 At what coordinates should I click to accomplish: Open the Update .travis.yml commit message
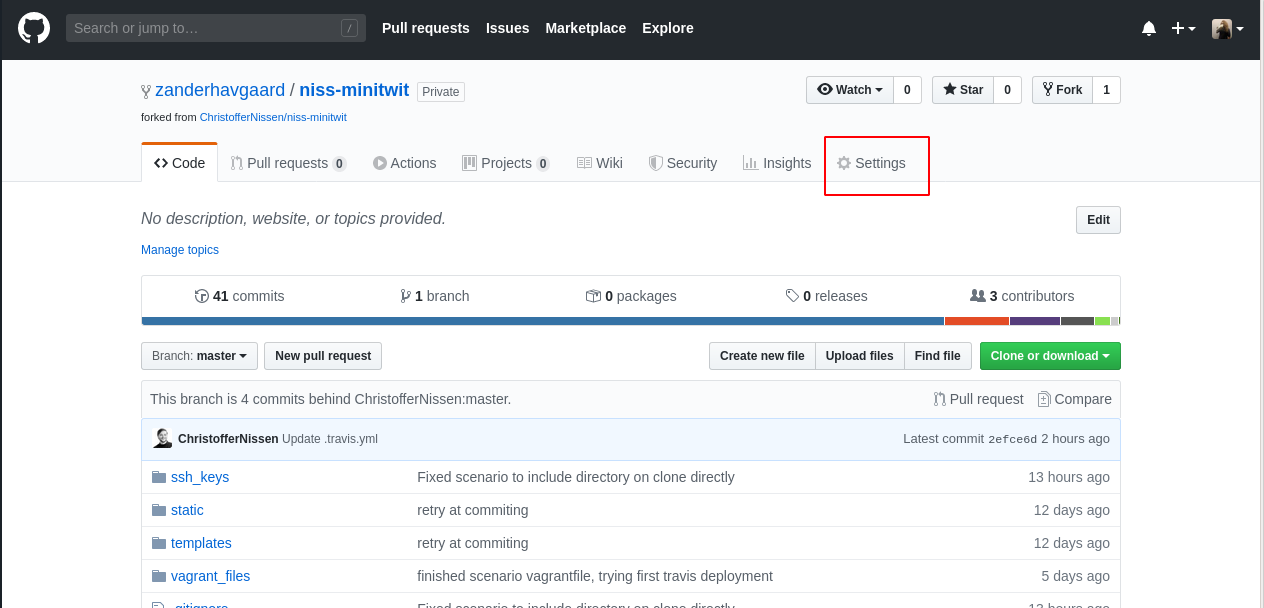[330, 439]
